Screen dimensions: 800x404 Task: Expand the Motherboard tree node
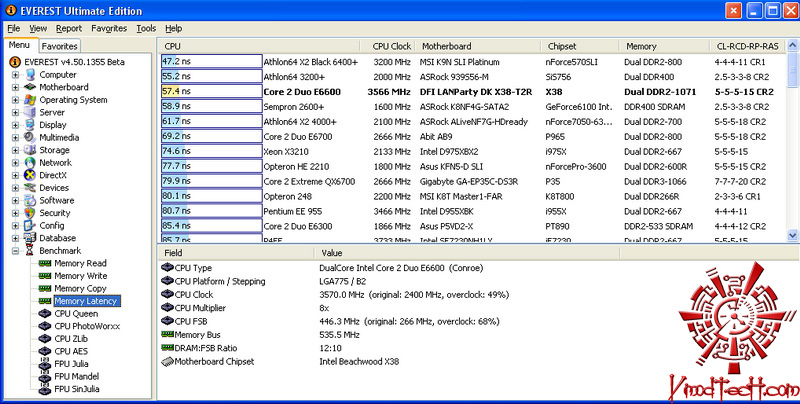[x=15, y=87]
